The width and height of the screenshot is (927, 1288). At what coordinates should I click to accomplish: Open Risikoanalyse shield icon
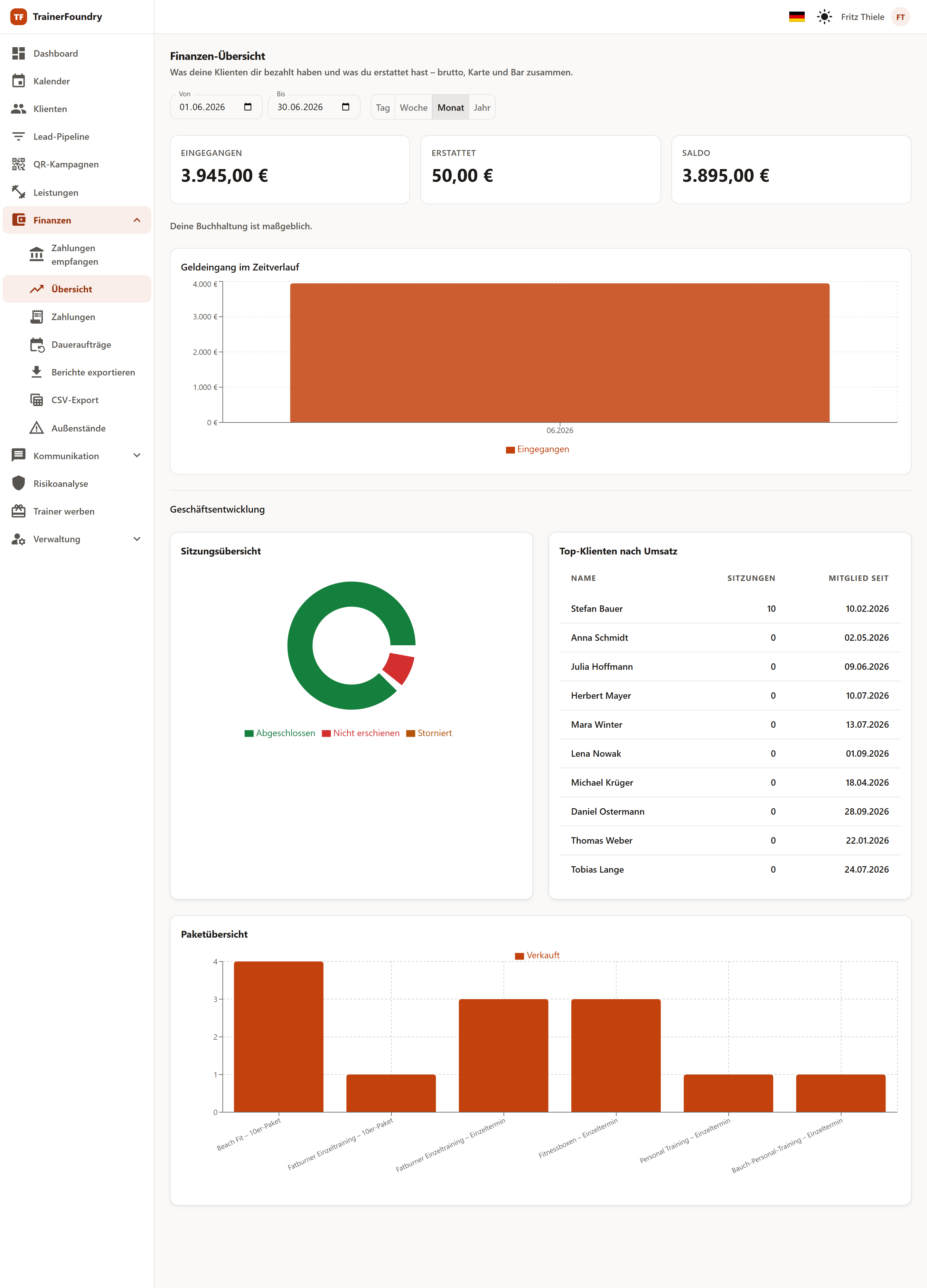click(19, 483)
